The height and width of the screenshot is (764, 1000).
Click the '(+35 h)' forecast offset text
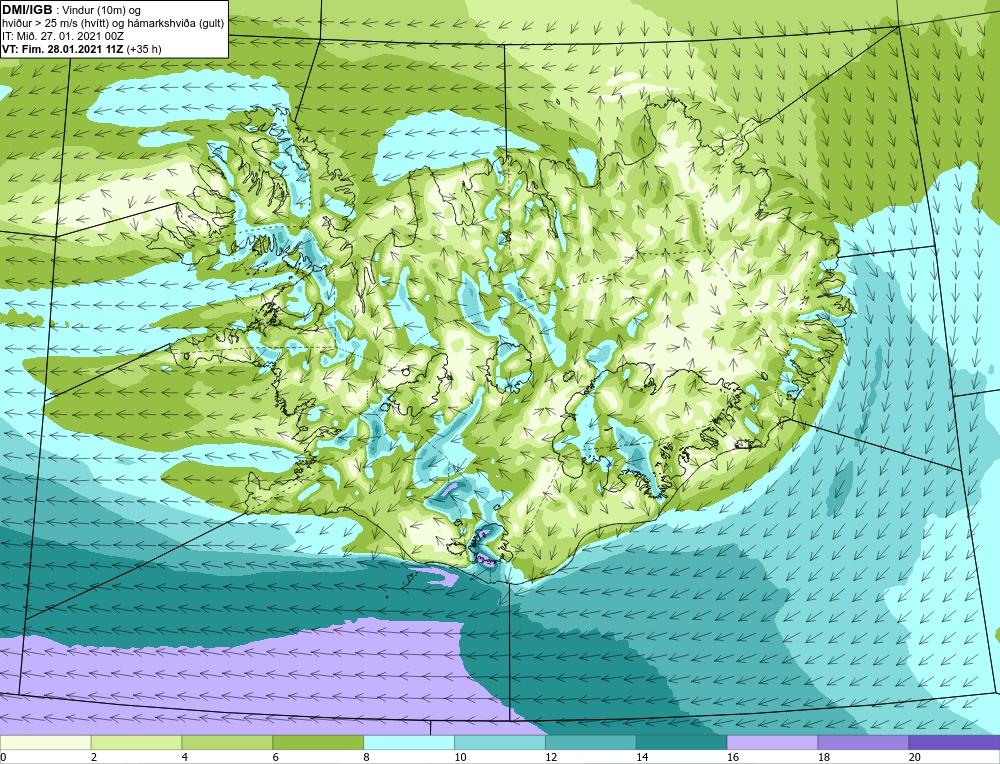[144, 49]
